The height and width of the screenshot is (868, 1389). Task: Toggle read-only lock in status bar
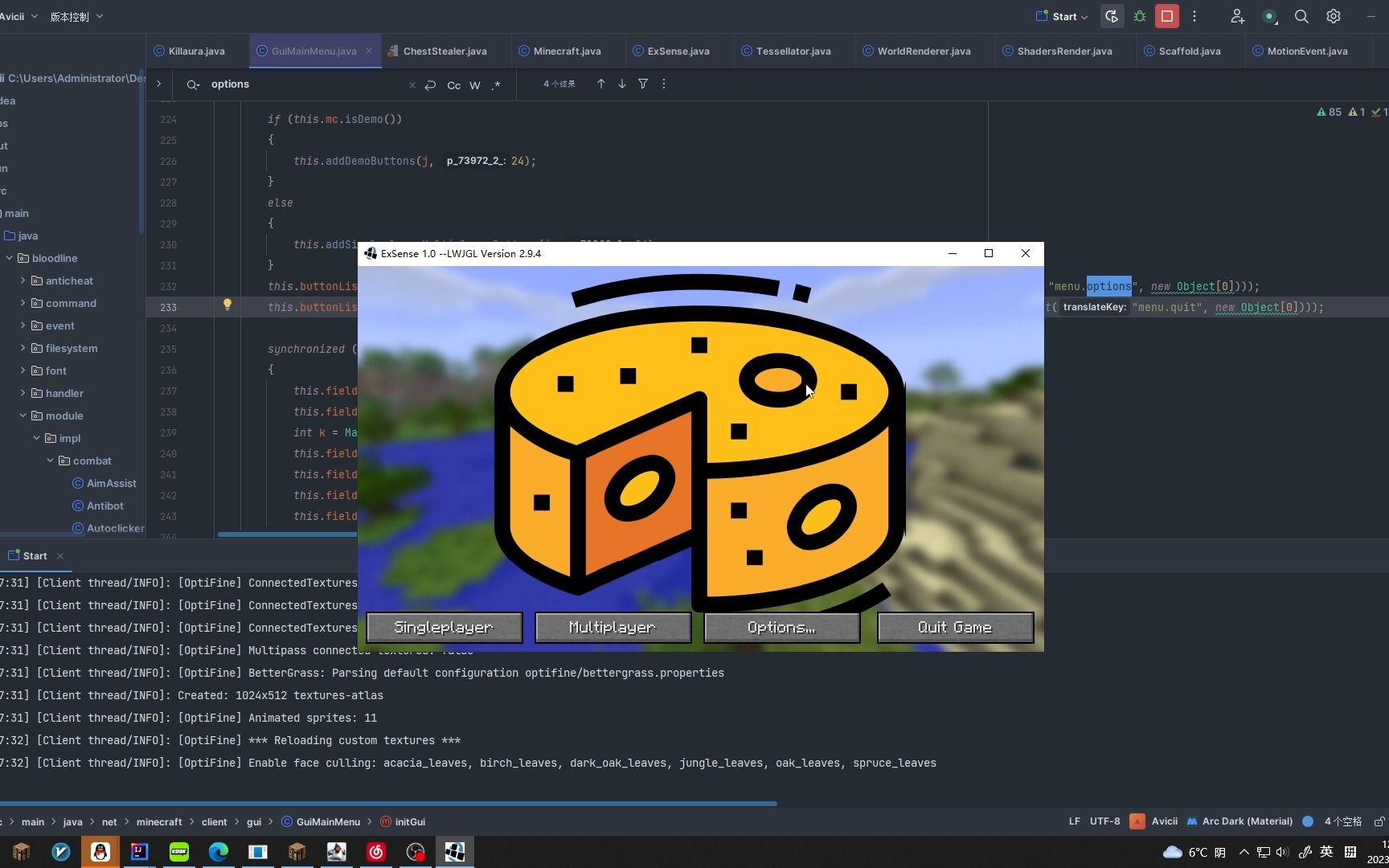coord(1379,821)
